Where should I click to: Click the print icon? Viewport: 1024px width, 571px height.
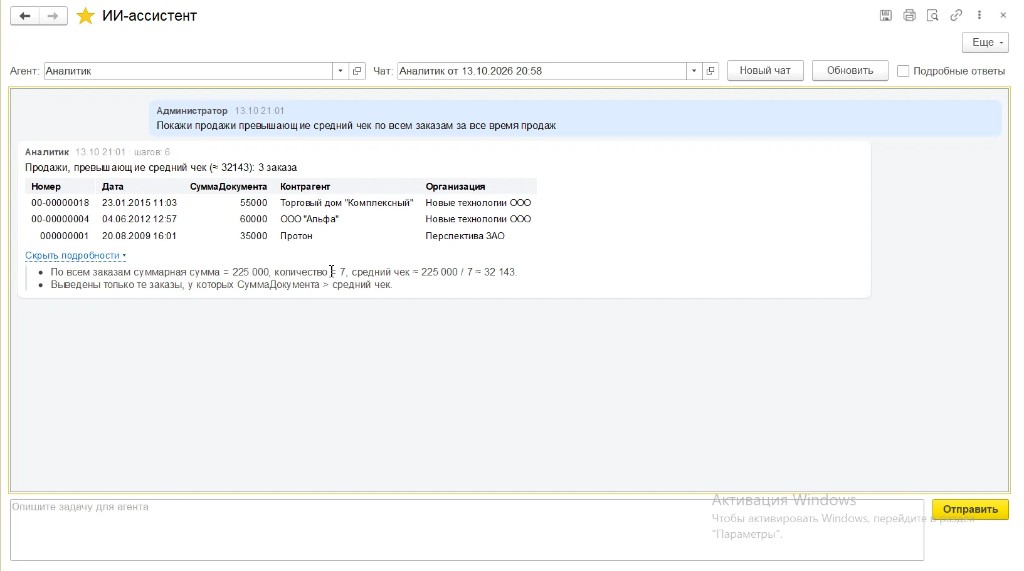[909, 15]
